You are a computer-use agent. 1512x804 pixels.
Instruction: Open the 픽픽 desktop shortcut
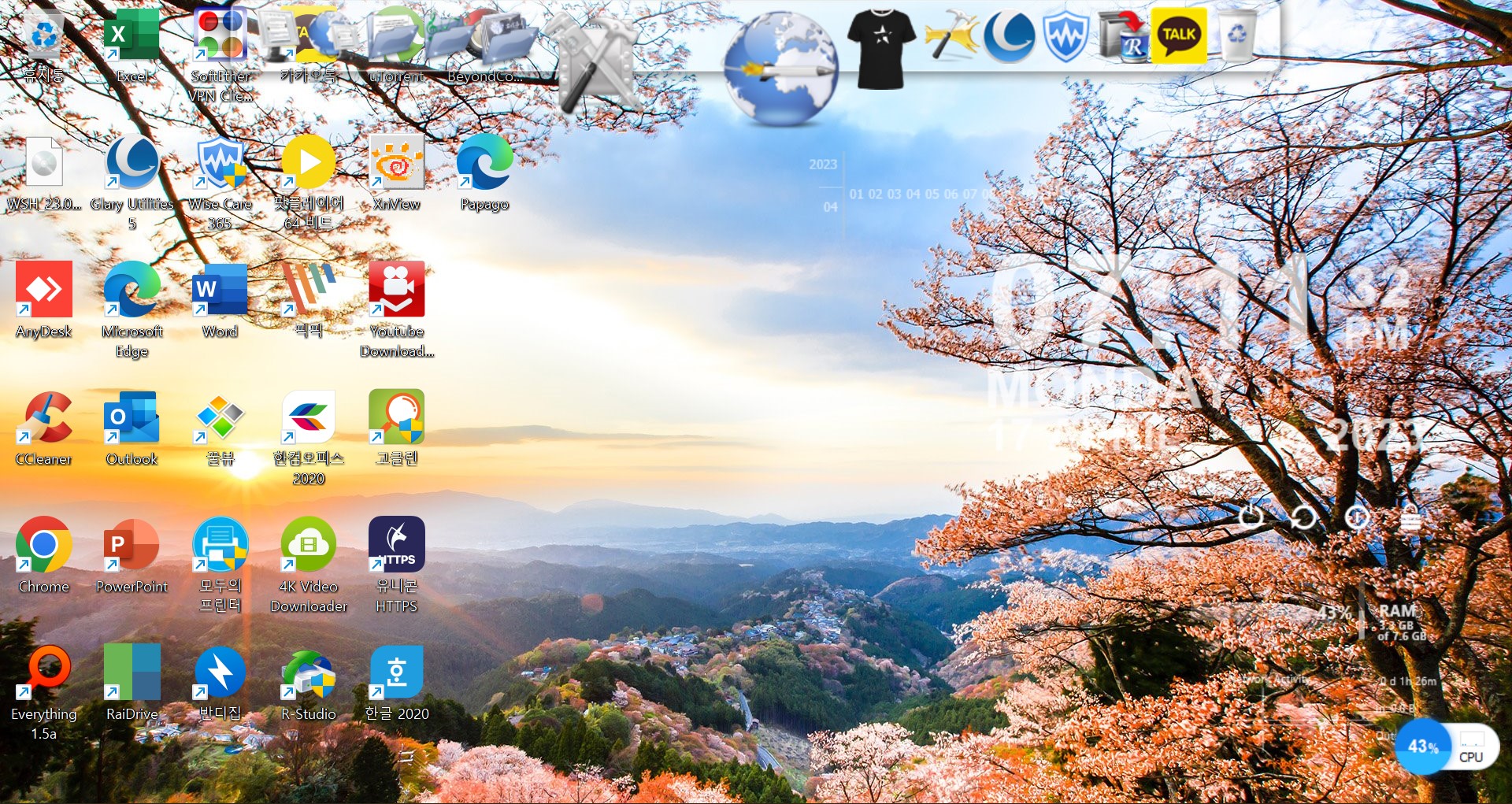309,301
